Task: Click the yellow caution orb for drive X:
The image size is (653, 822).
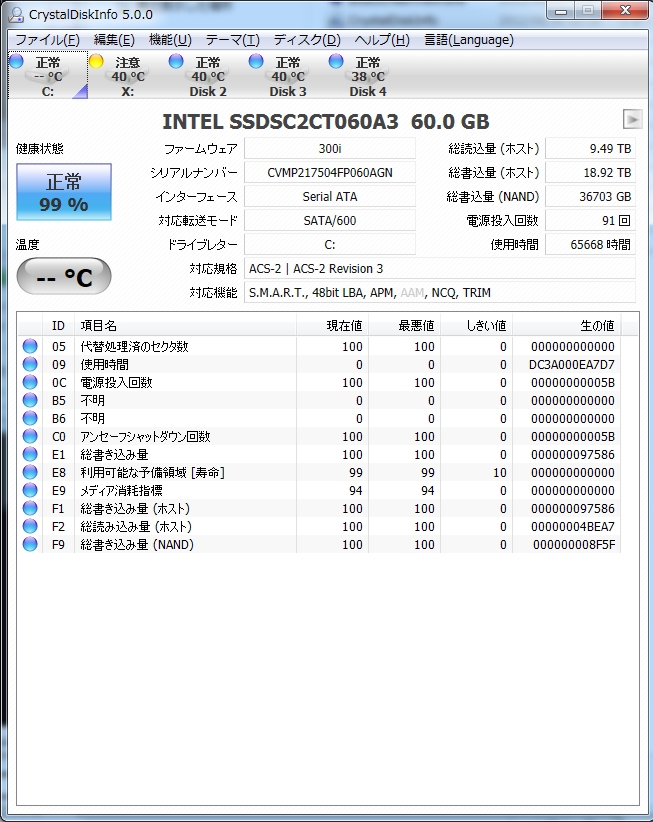Action: (96, 61)
